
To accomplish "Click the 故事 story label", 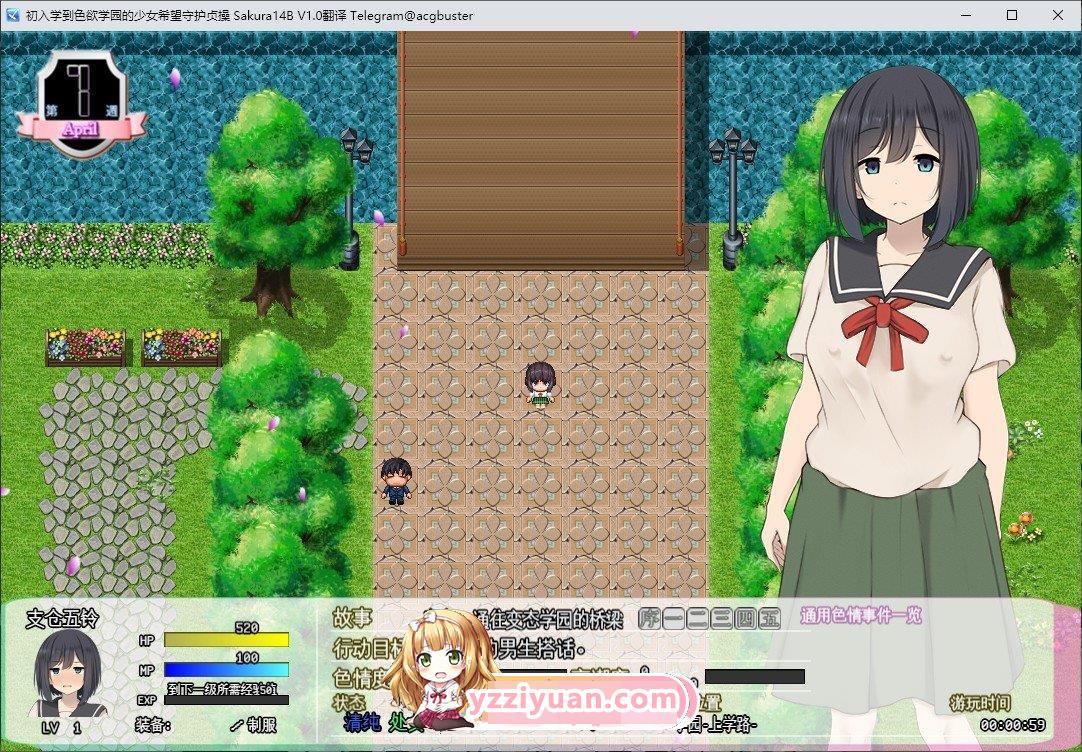I will (353, 617).
